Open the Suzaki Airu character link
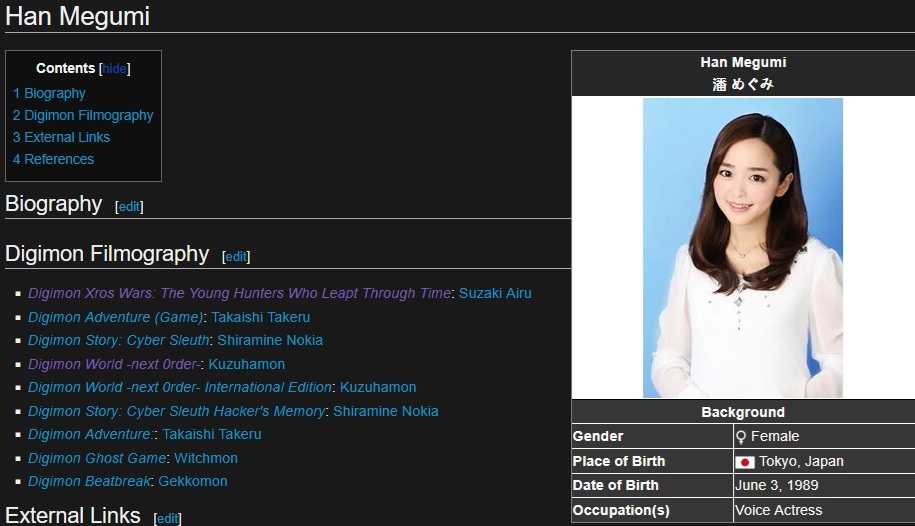The width and height of the screenshot is (915, 526). [x=495, y=293]
